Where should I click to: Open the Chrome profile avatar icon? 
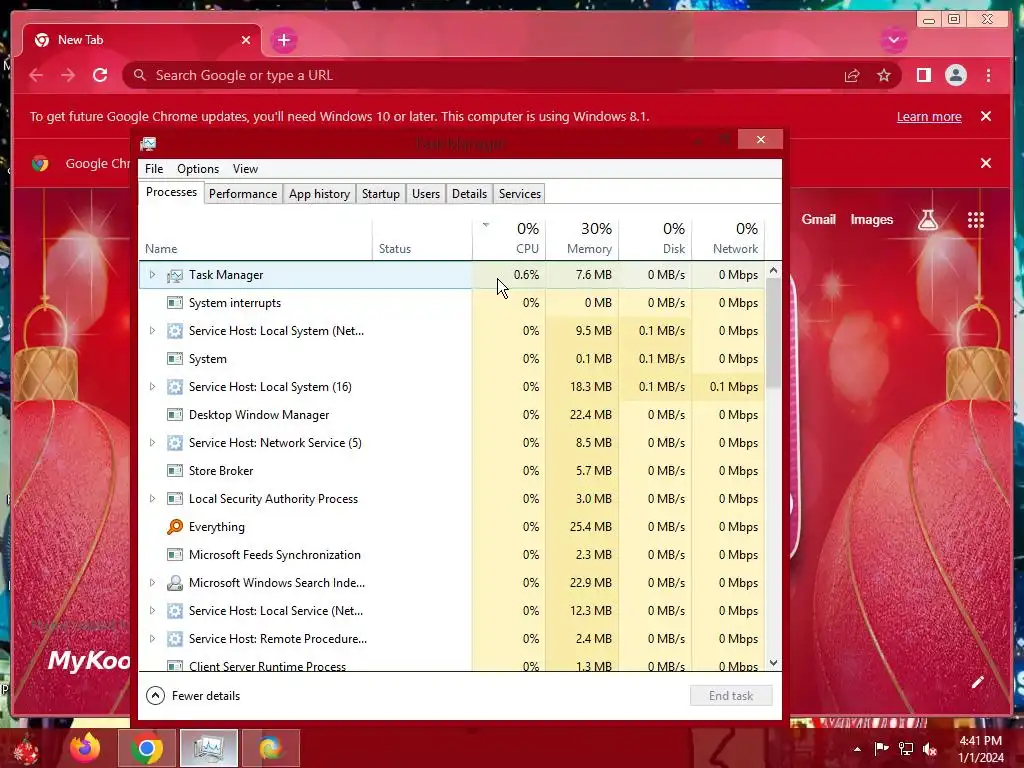click(x=955, y=75)
